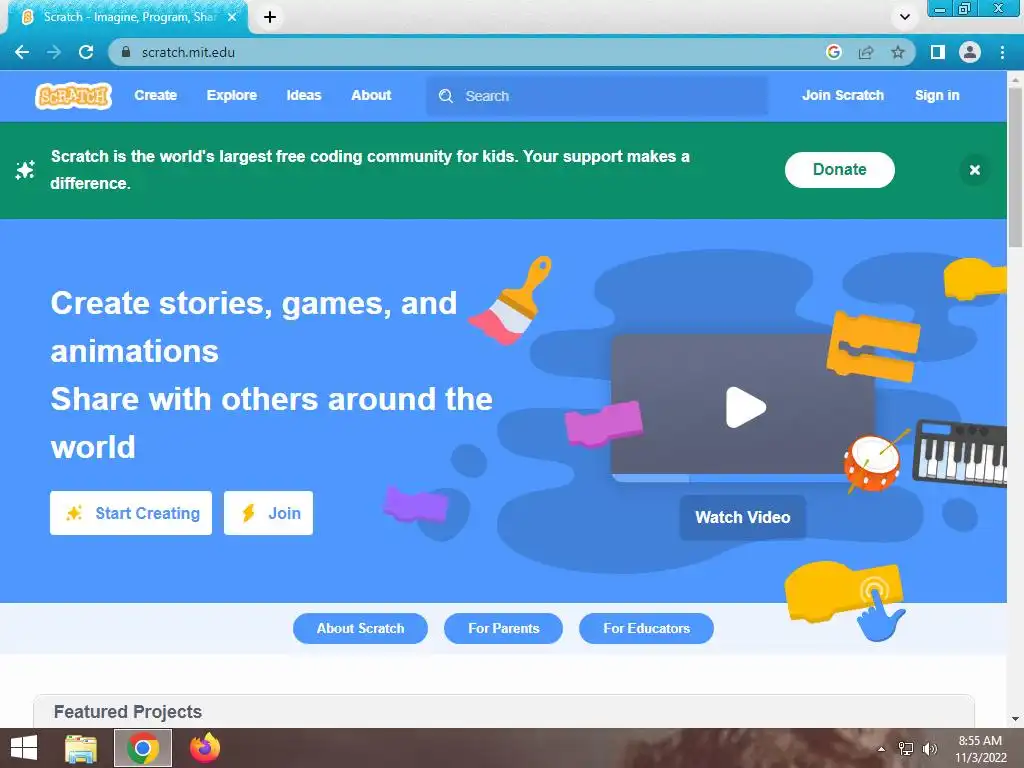Reload the page with refresh icon
Screen dimensions: 1024x768
tap(86, 52)
